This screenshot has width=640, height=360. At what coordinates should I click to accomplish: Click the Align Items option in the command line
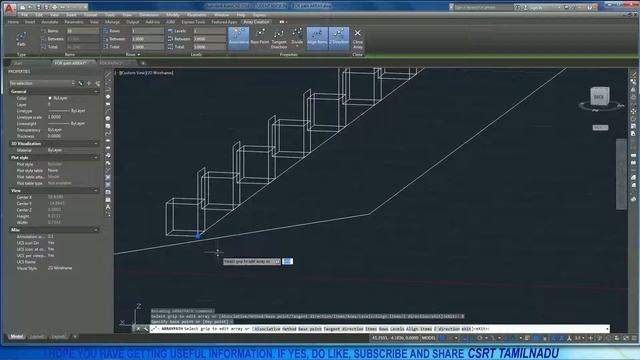click(x=419, y=329)
